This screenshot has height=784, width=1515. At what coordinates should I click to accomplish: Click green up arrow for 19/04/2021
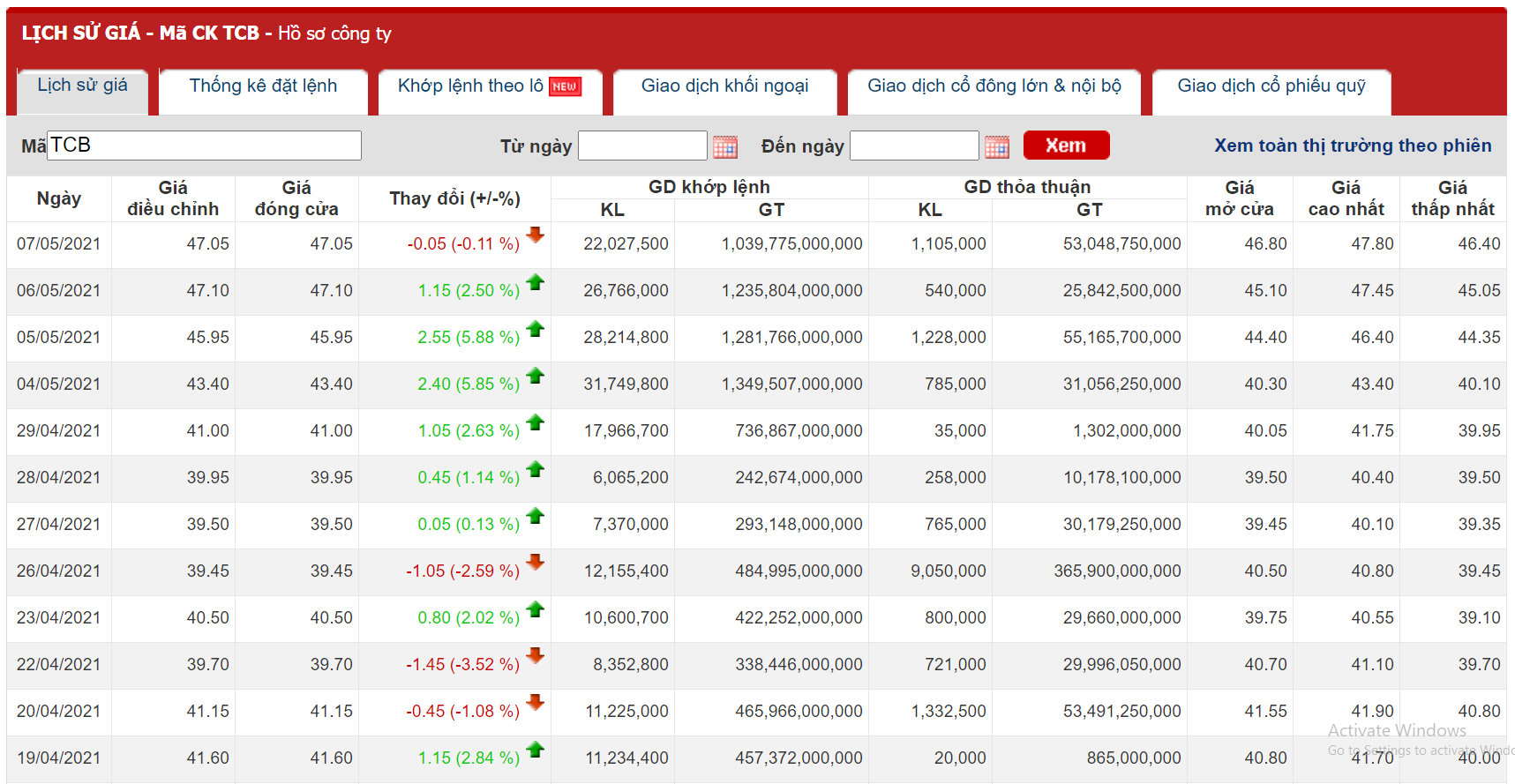click(535, 750)
